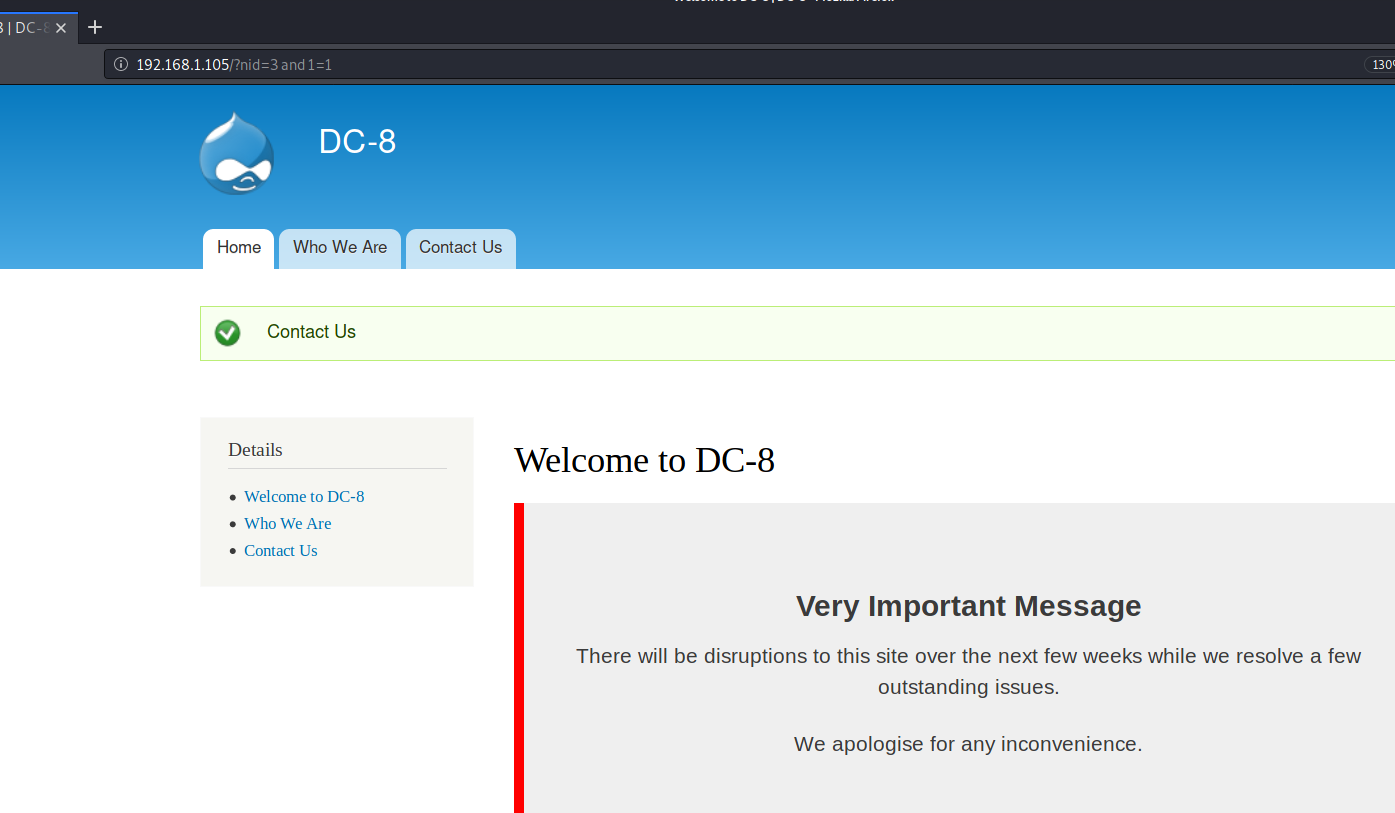
Task: Click the site information icon in address bar
Action: coord(121,65)
